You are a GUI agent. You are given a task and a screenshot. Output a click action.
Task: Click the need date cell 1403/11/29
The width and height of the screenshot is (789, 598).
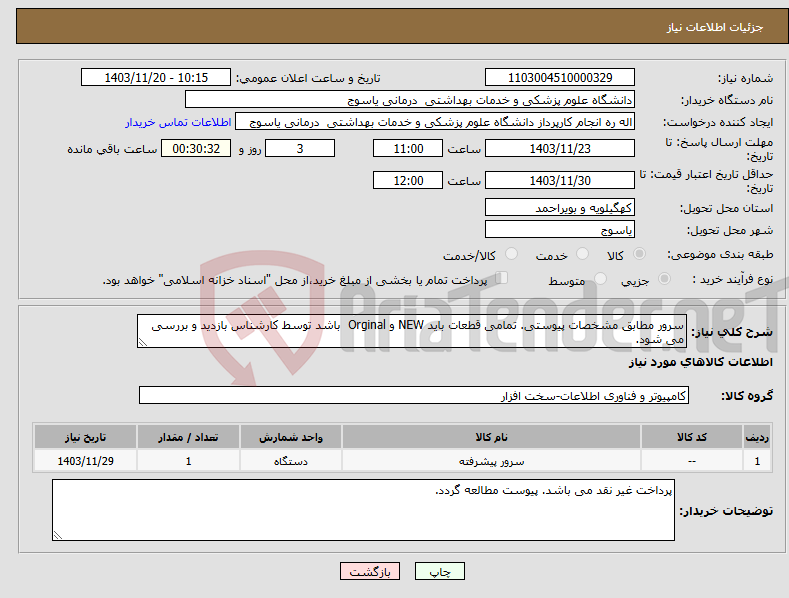(x=86, y=461)
